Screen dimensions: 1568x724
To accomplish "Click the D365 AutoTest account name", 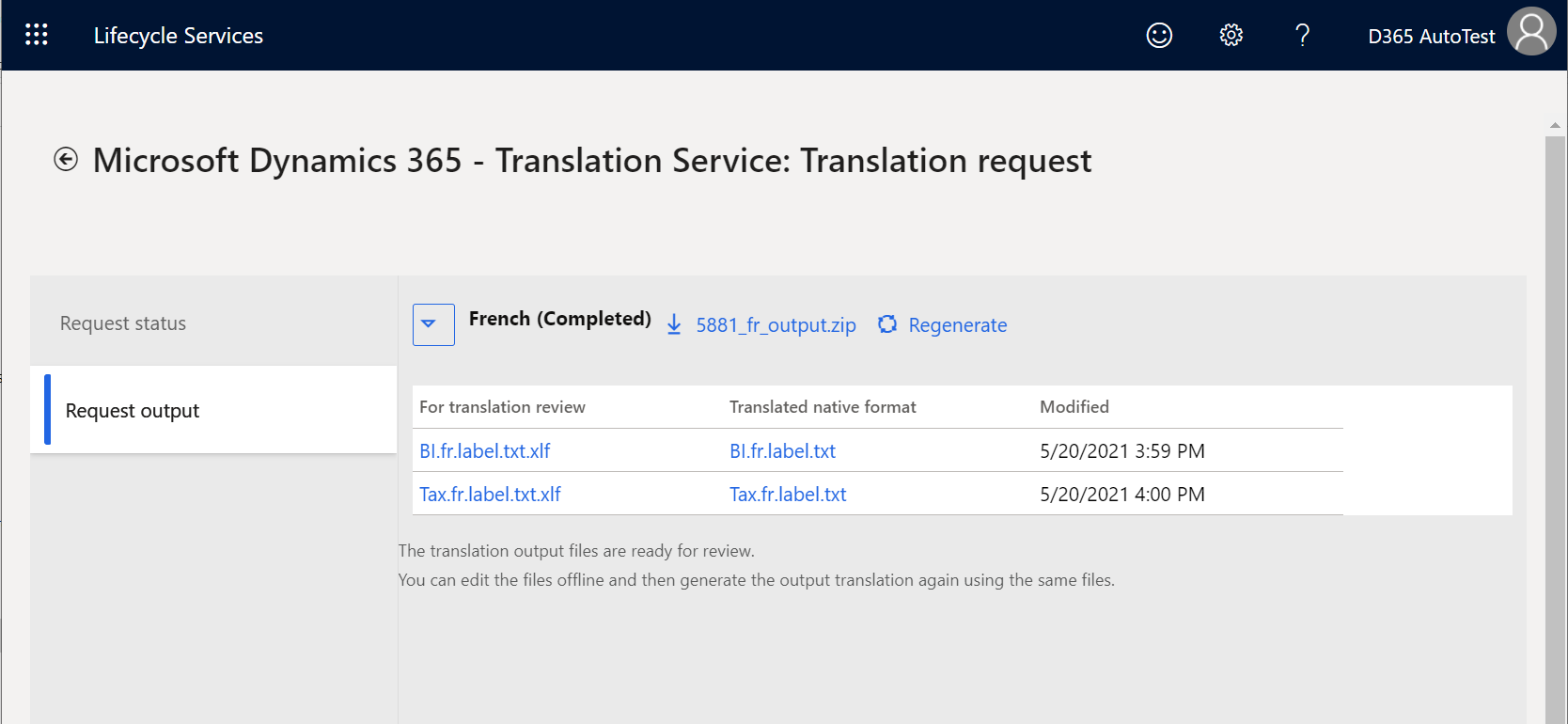I will click(x=1431, y=37).
